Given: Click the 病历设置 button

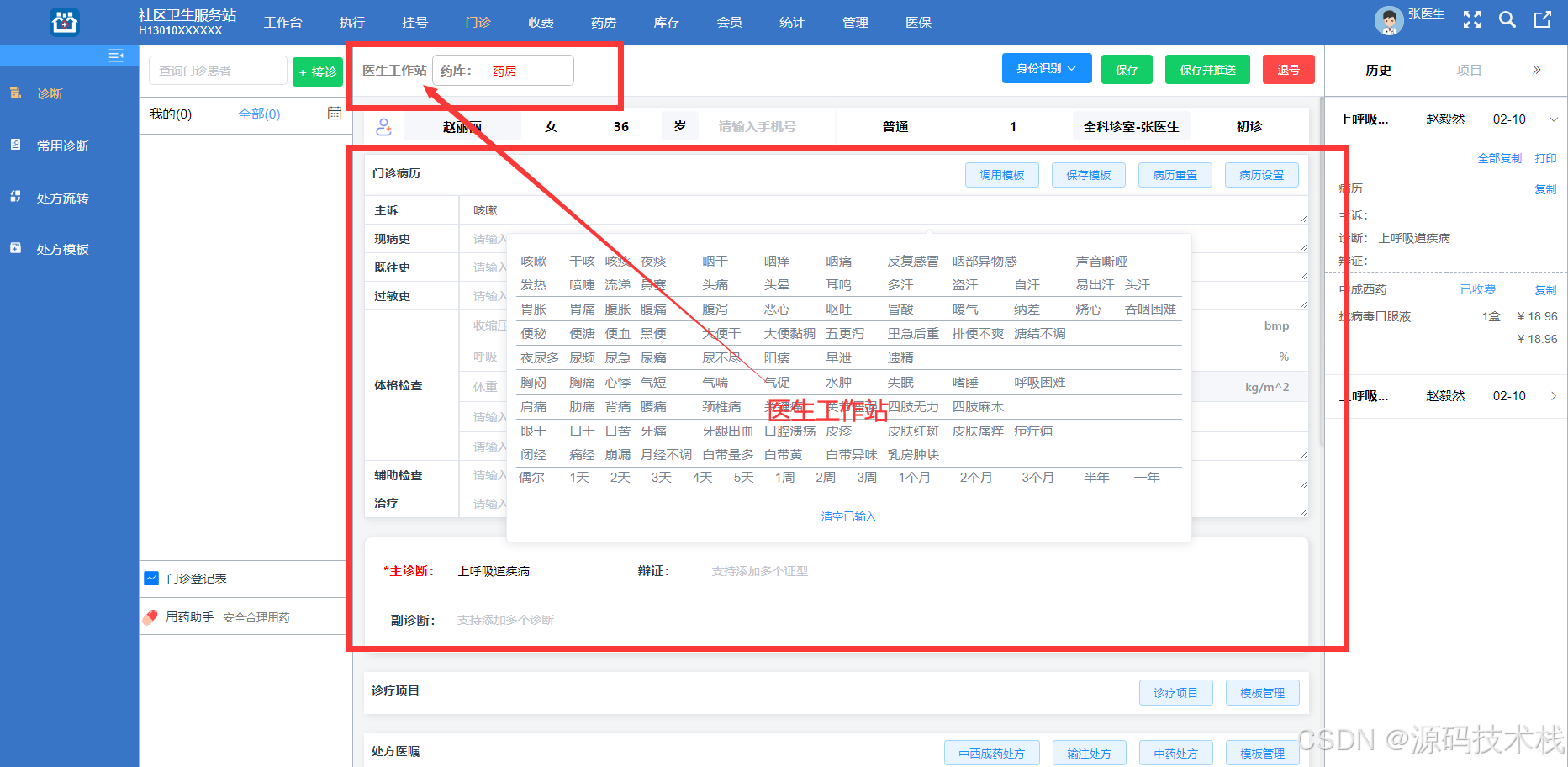Looking at the screenshot, I should (1262, 175).
